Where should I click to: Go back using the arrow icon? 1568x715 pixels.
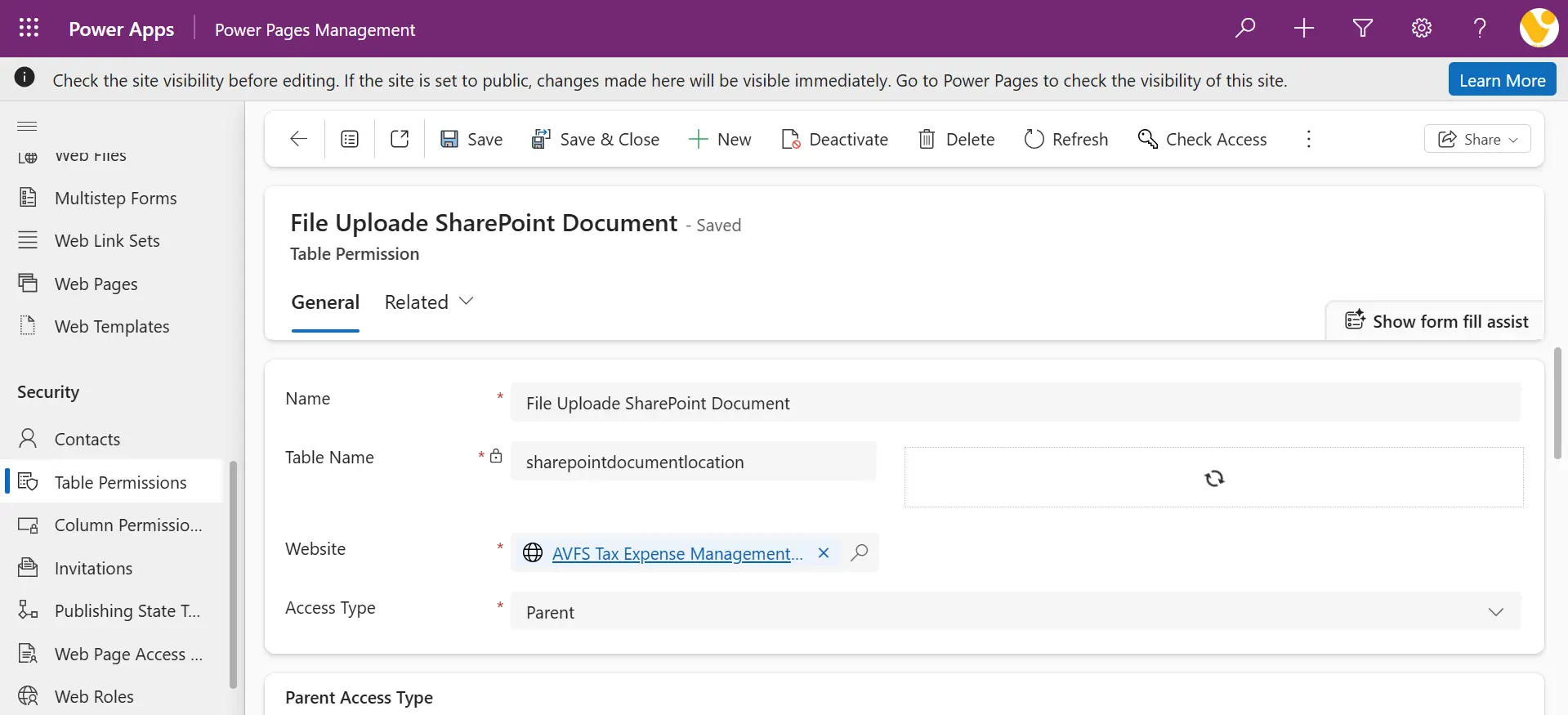pyautogui.click(x=299, y=139)
